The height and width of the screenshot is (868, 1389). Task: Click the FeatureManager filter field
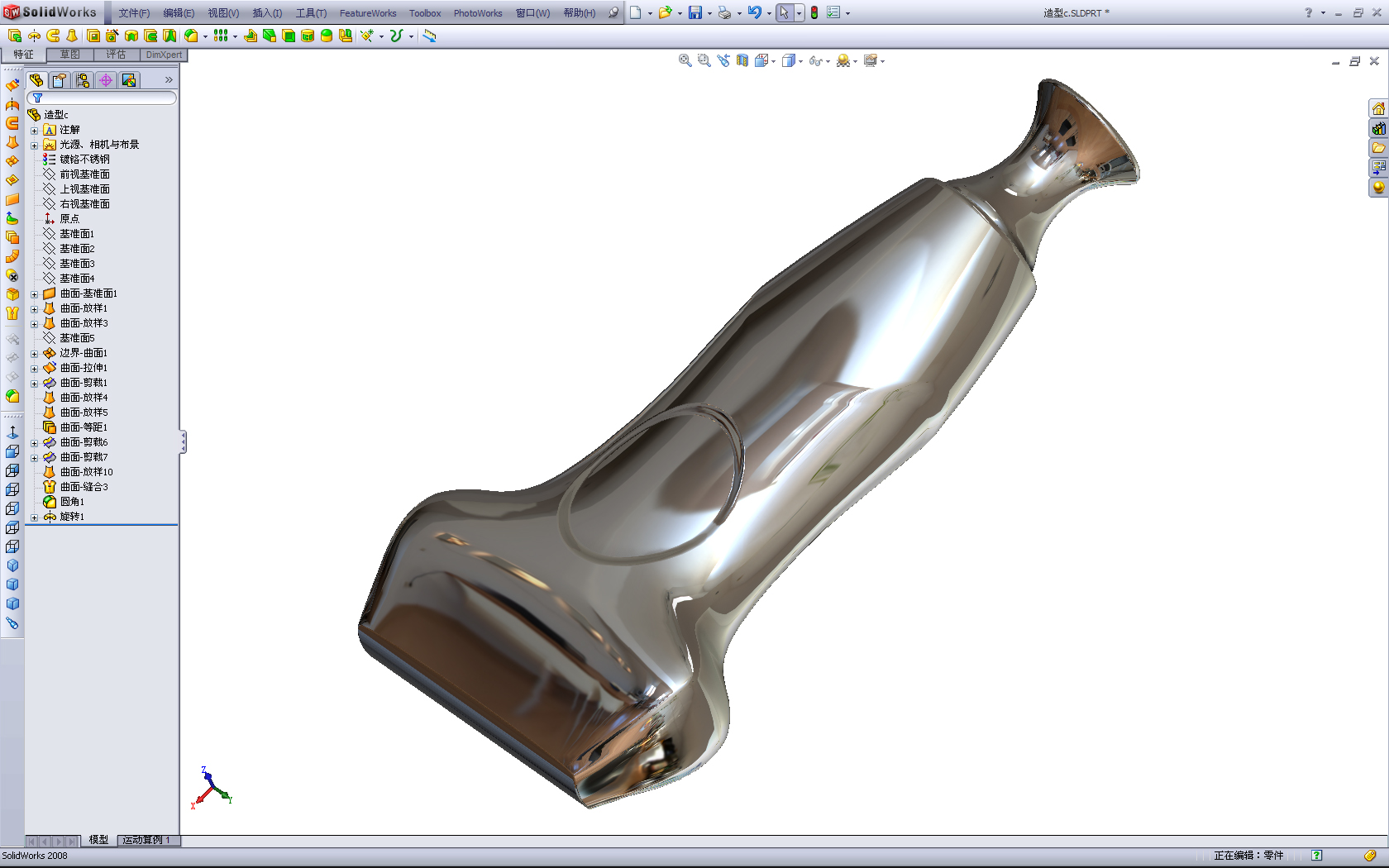[102, 98]
